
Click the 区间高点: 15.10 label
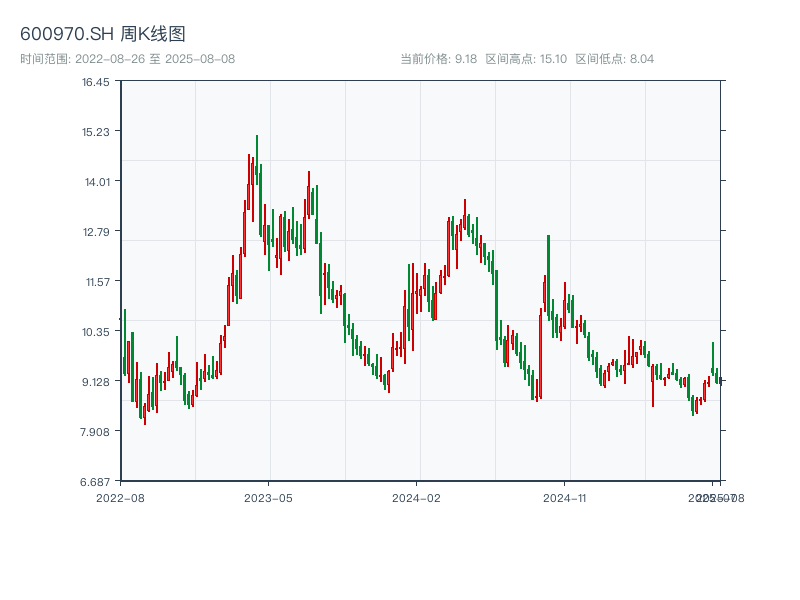click(526, 59)
